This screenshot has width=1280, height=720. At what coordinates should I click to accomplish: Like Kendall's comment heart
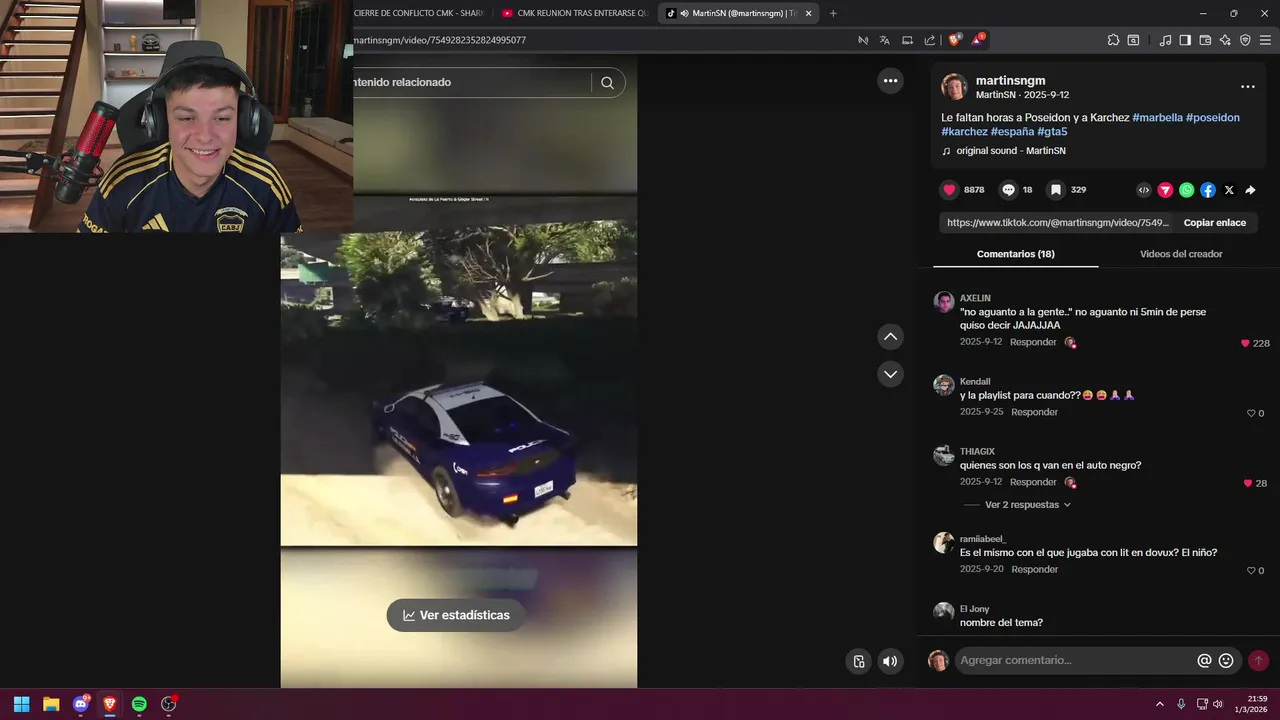1250,413
